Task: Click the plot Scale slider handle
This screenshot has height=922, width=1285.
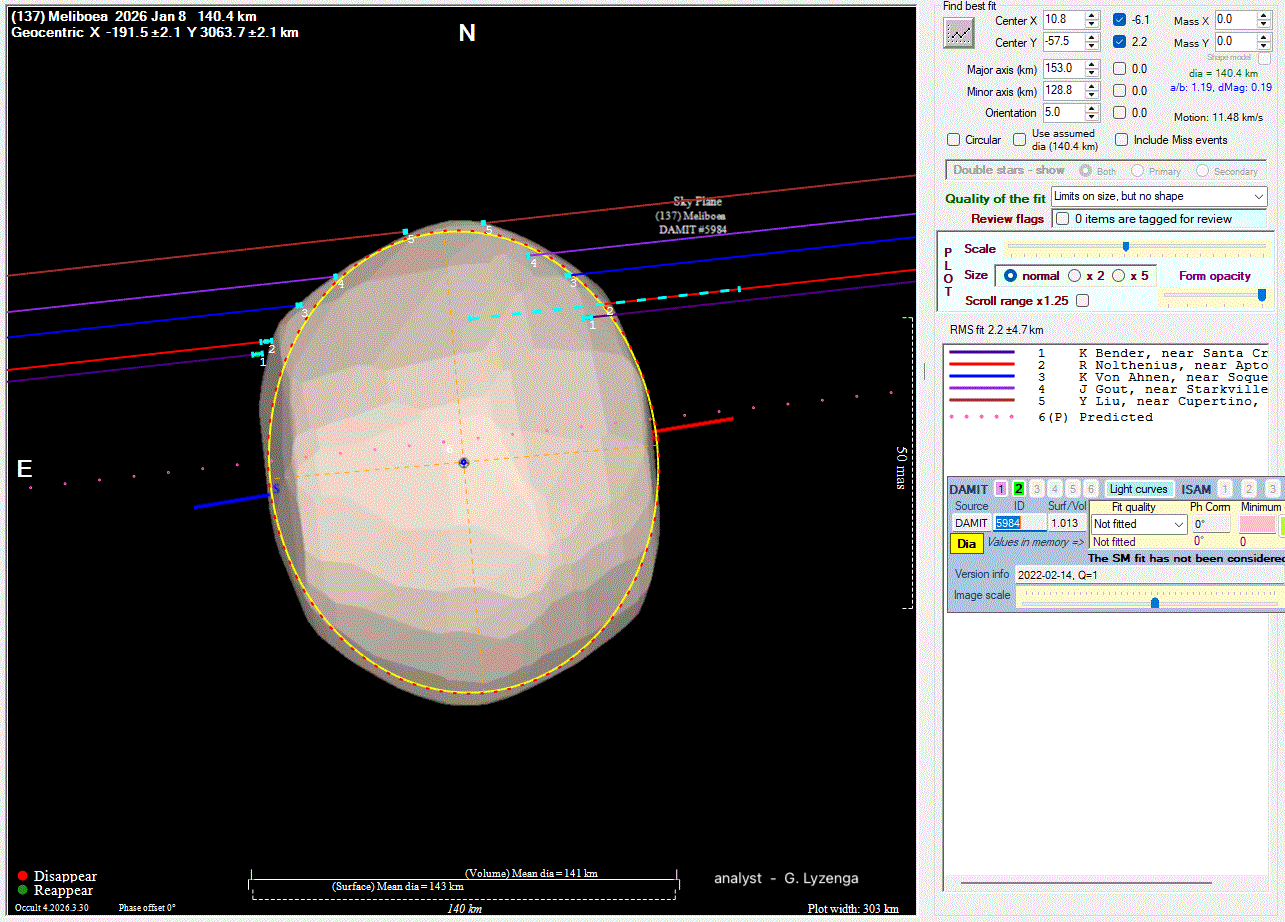Action: click(x=1126, y=247)
